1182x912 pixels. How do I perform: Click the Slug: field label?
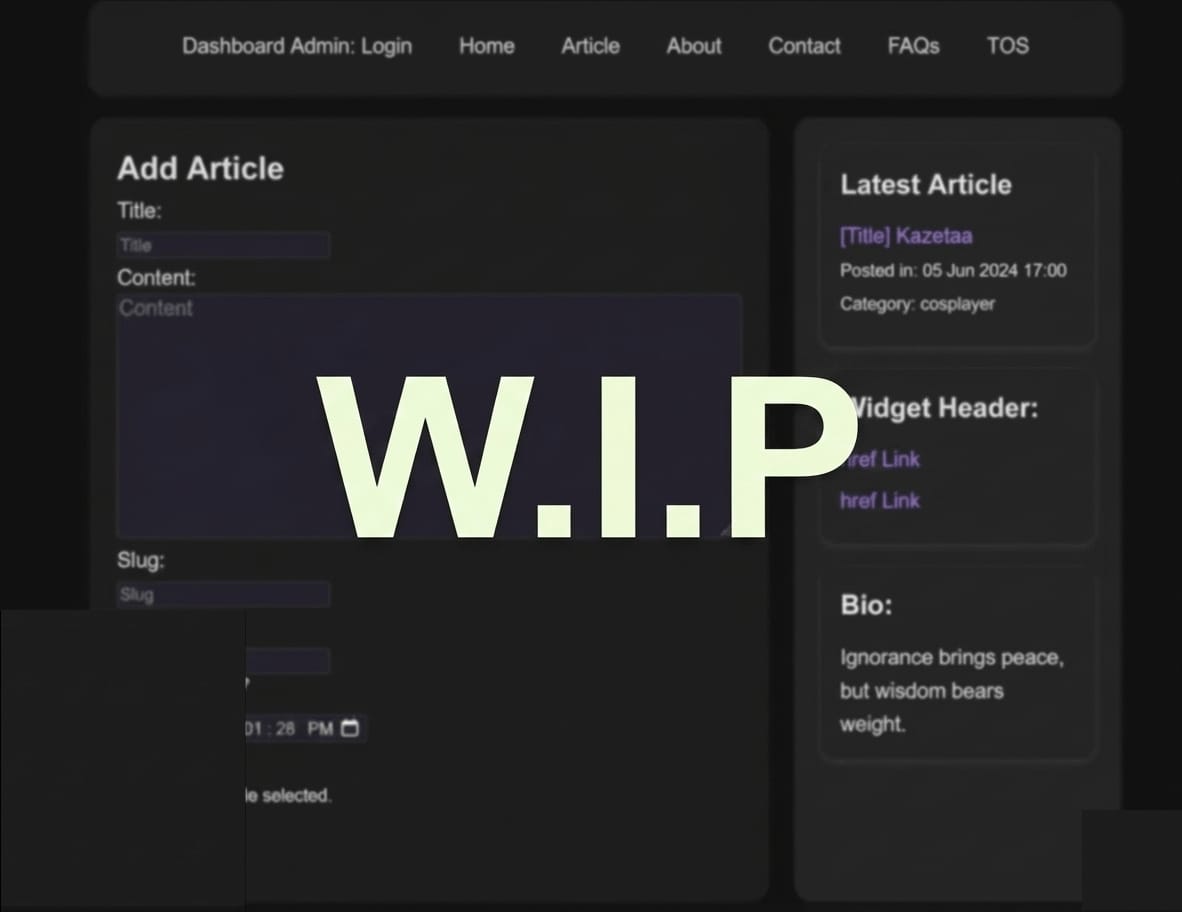point(140,560)
